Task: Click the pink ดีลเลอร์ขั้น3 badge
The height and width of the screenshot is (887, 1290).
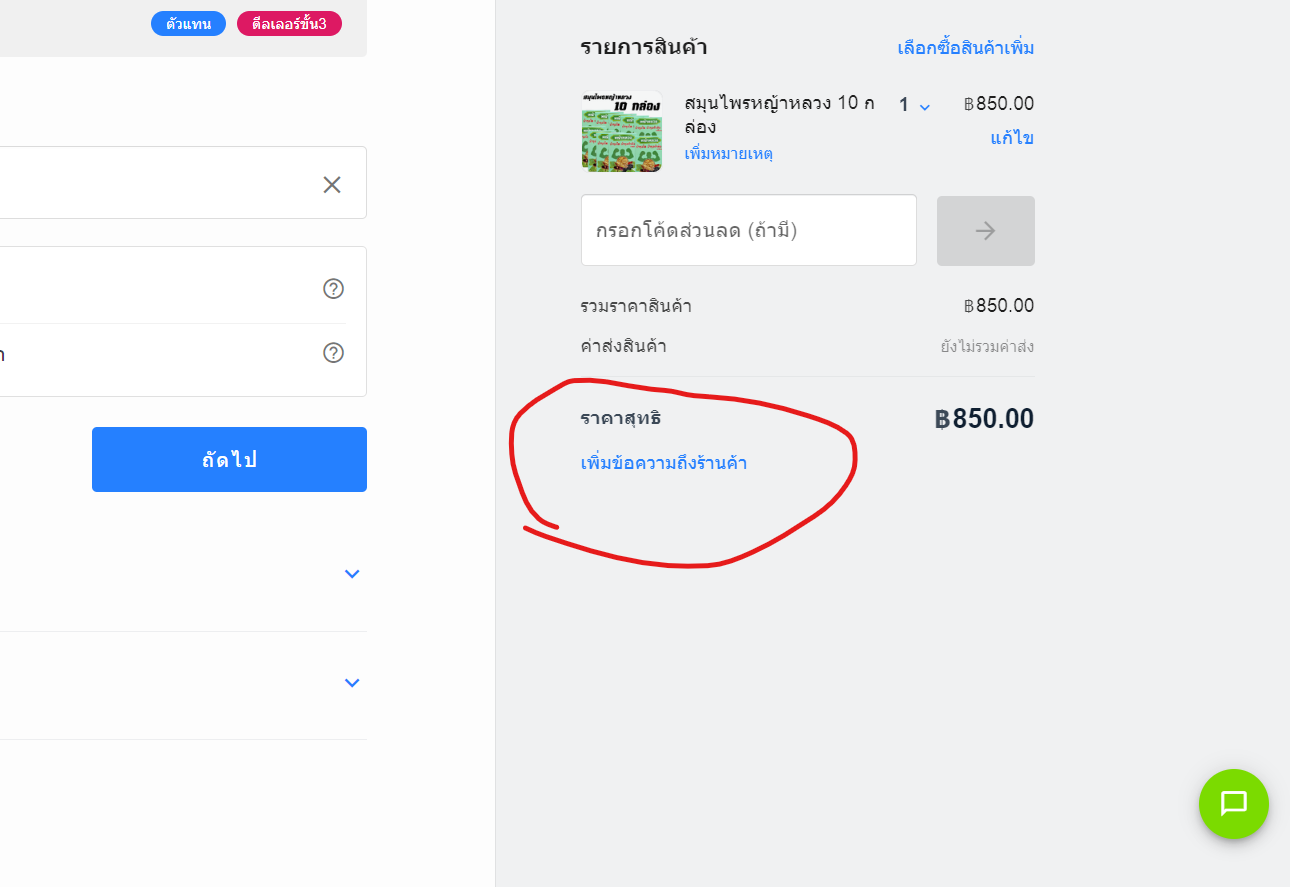Action: click(x=289, y=24)
